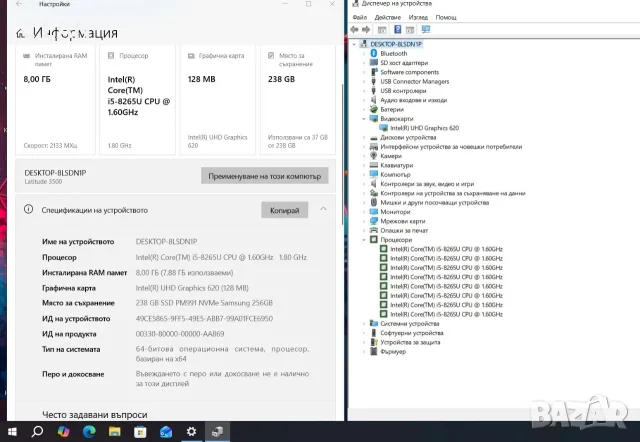The image size is (640, 442).
Task: Click the Settings window scrollbar
Action: [342, 154]
